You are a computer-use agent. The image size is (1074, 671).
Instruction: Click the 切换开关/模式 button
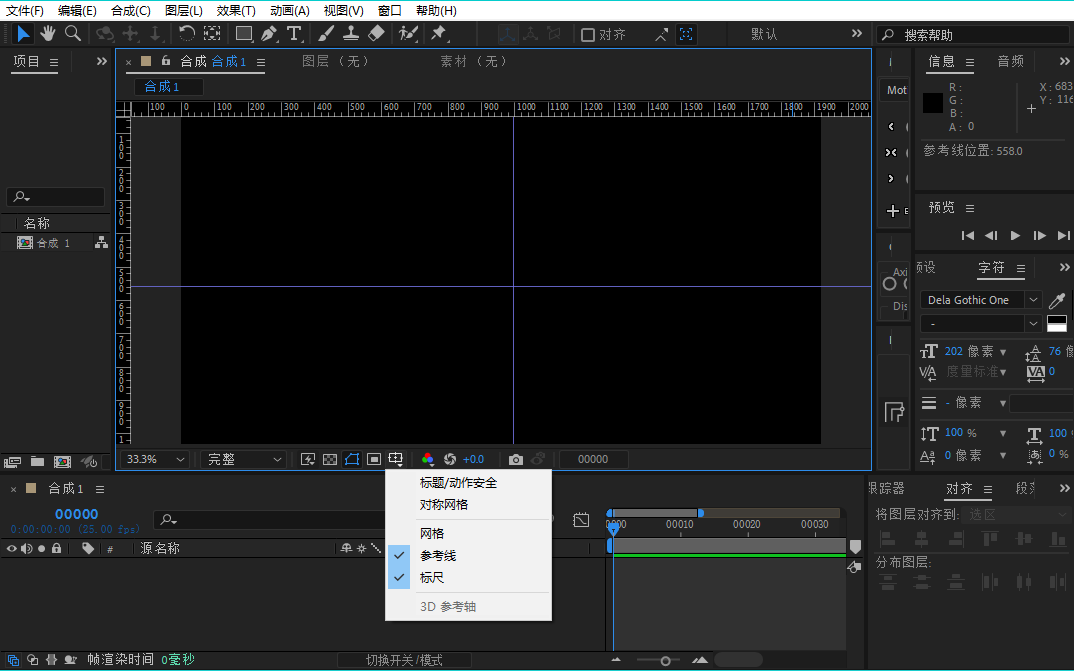(x=404, y=660)
